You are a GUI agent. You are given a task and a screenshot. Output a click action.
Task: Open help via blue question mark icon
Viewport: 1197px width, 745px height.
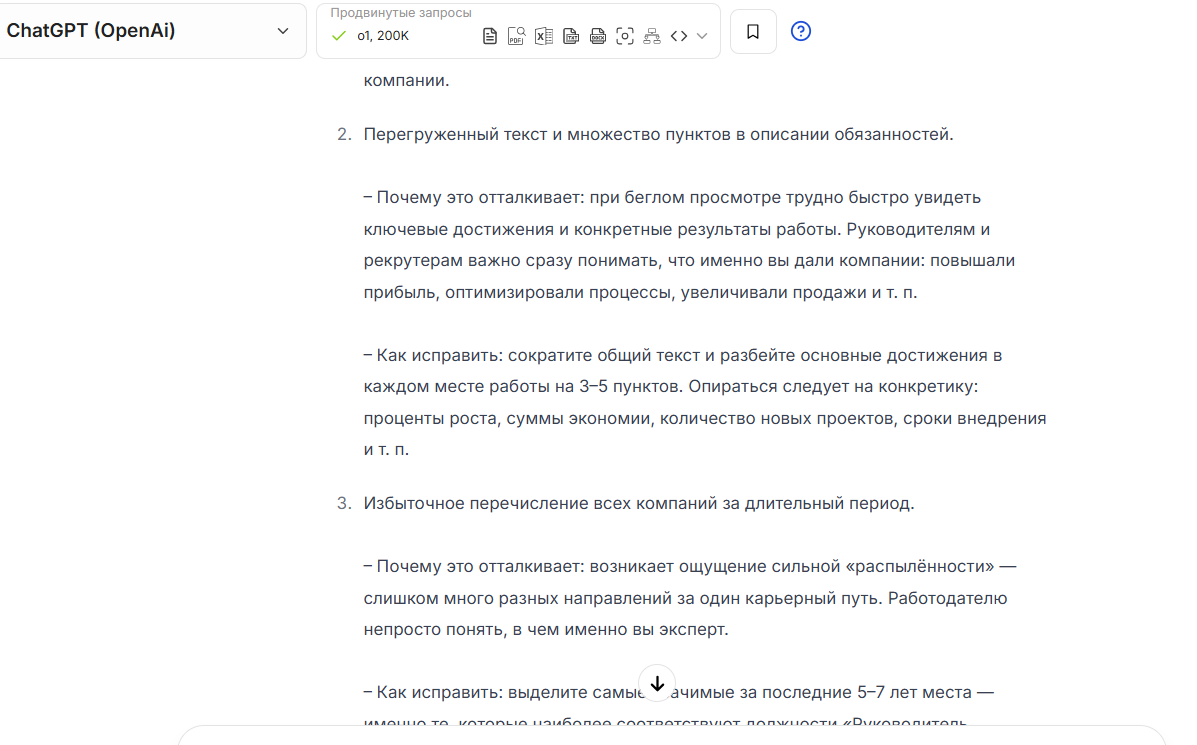pyautogui.click(x=801, y=31)
